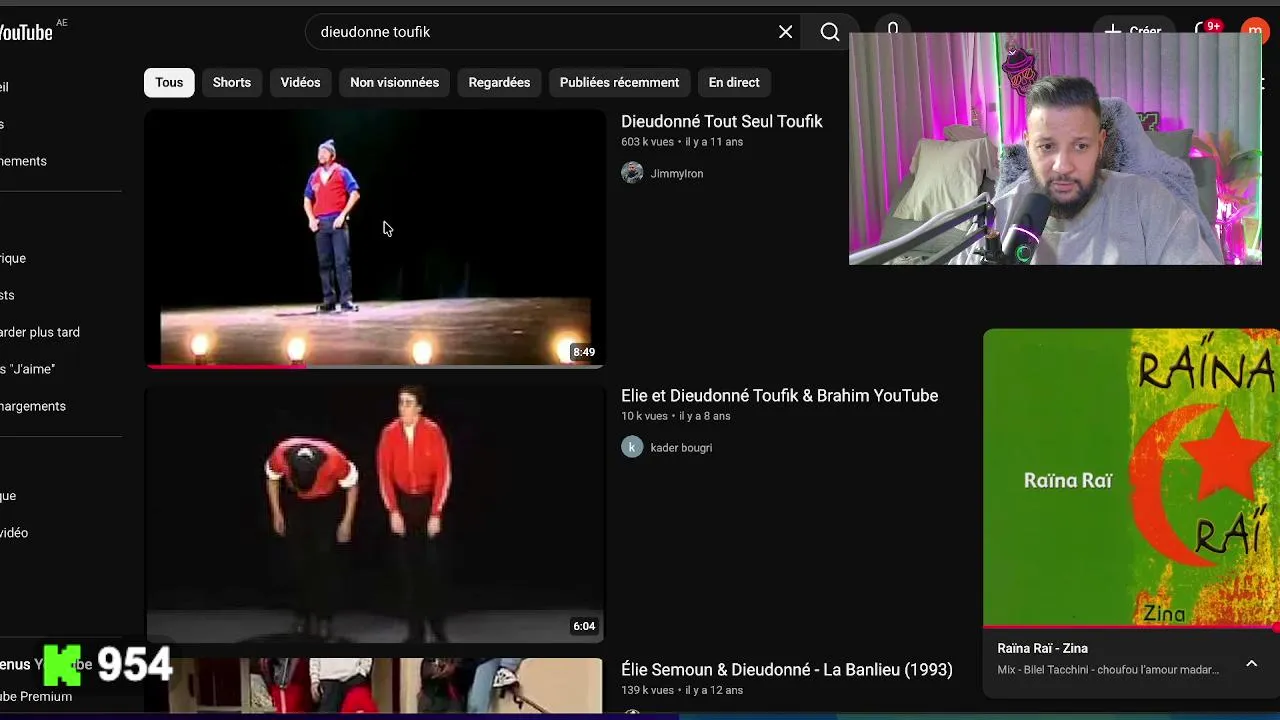Click the 10 k vues view count

point(644,416)
